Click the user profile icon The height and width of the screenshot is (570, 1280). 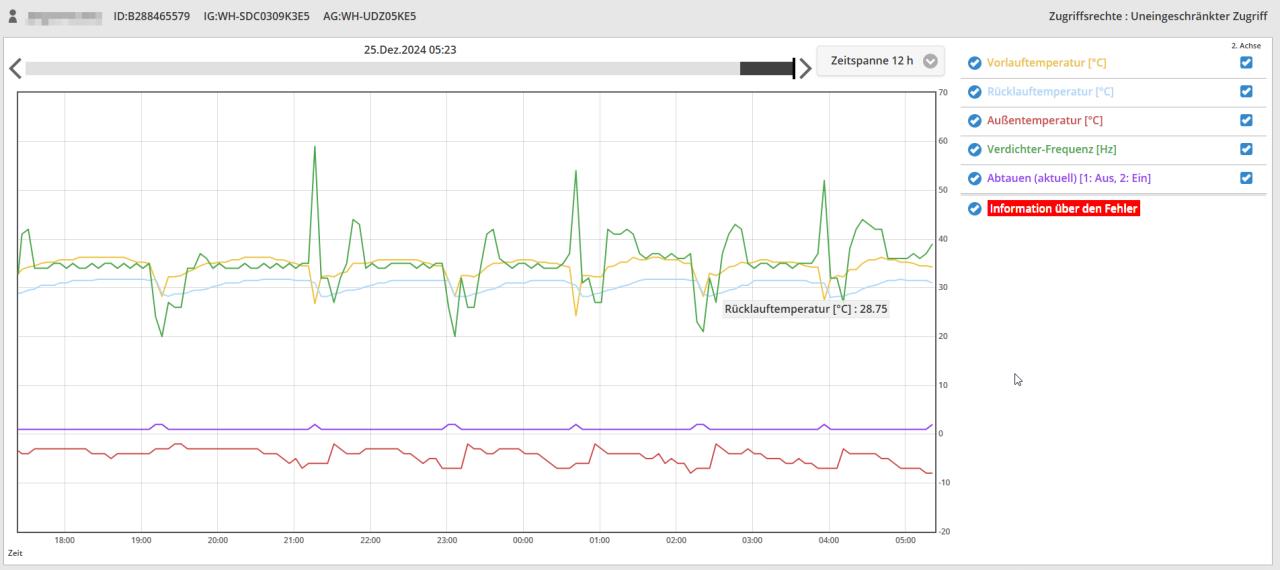13,17
